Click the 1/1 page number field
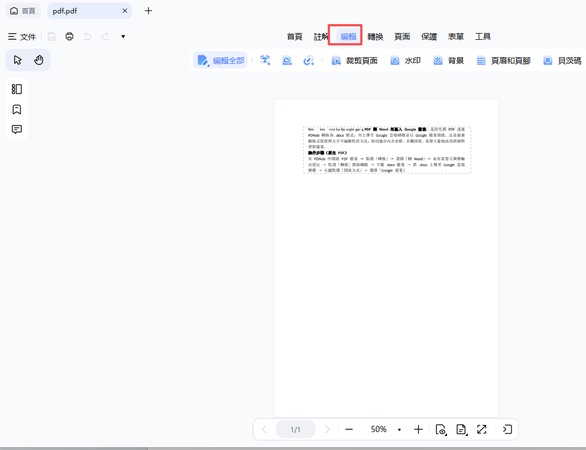 pos(296,429)
